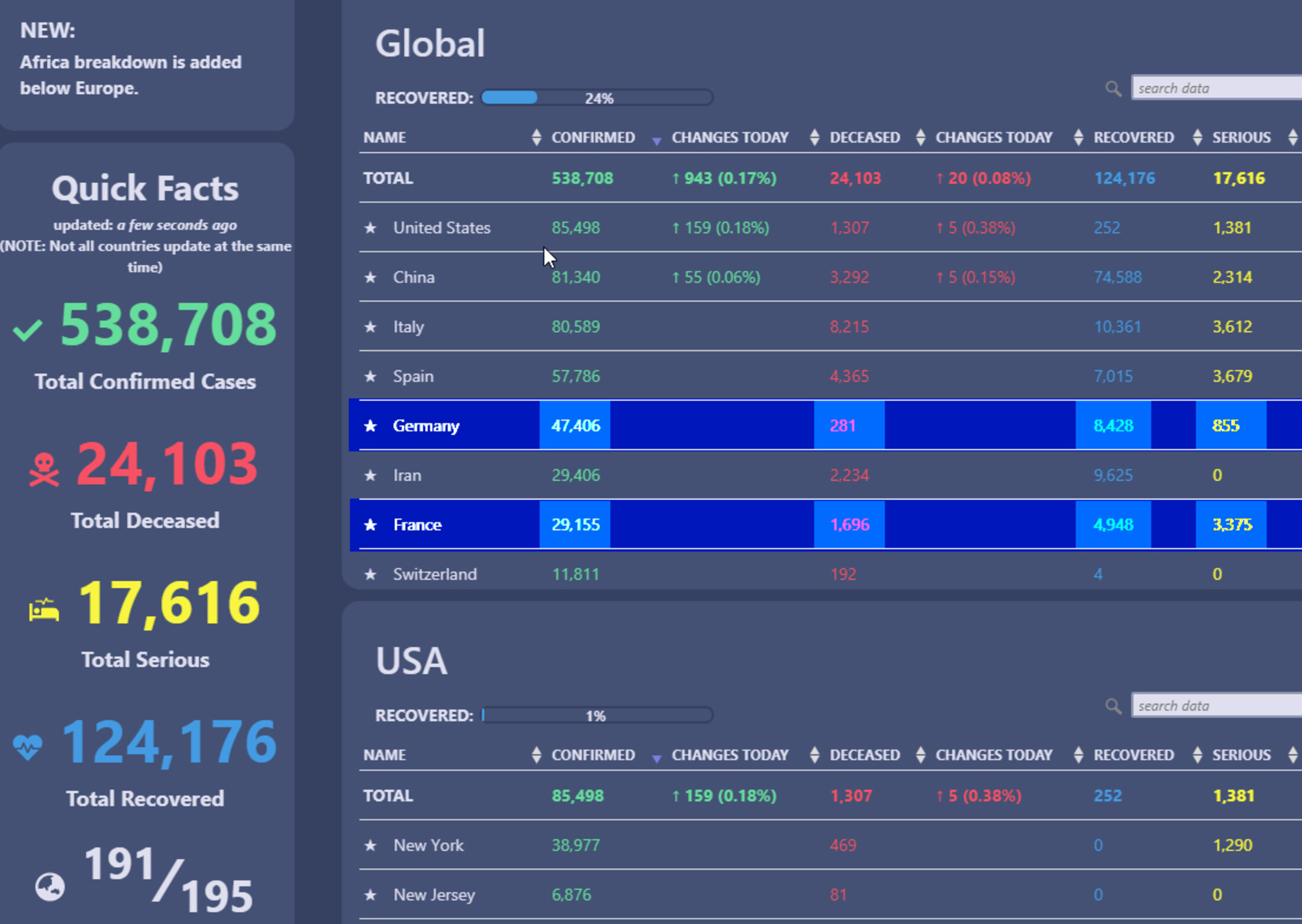Viewport: 1302px width, 924px height.
Task: Click the Global Confirmed column header
Action: click(593, 137)
